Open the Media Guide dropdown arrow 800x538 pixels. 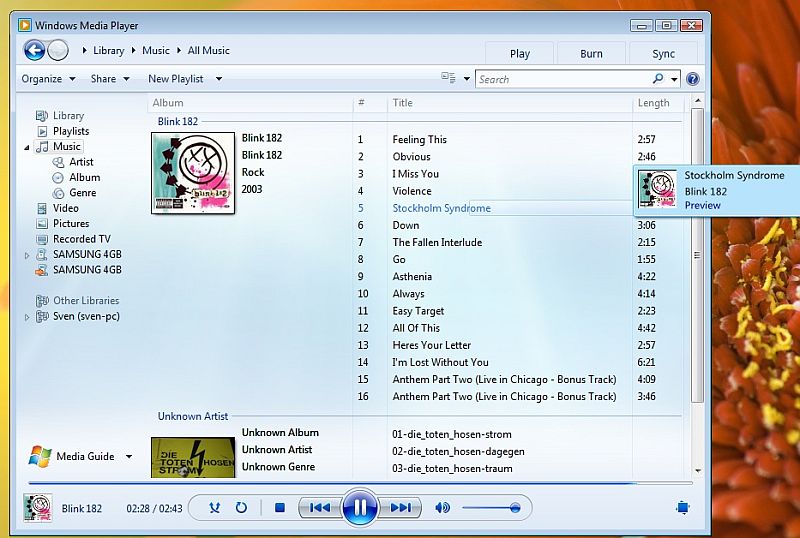129,456
